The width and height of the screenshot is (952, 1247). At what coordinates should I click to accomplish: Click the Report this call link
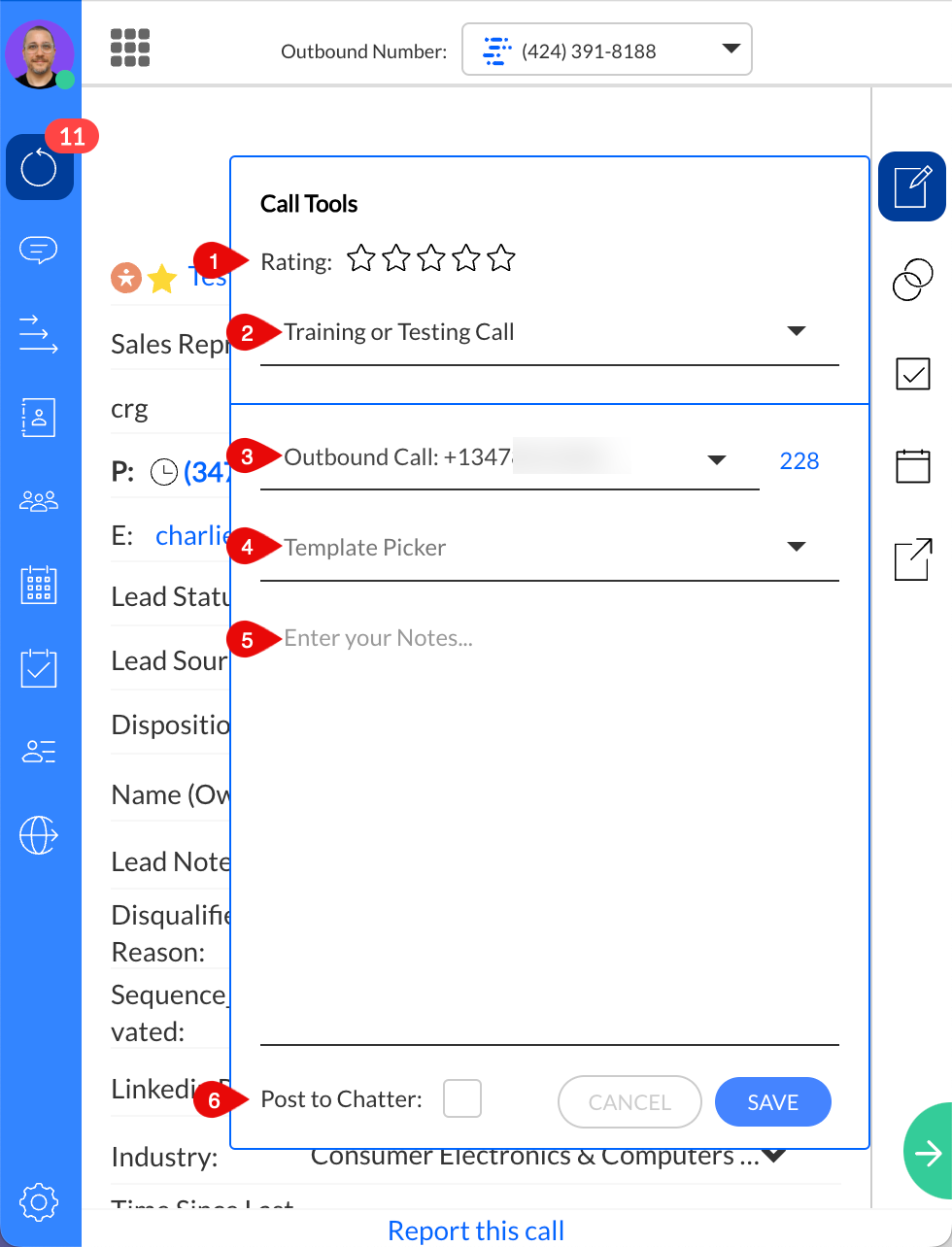pyautogui.click(x=476, y=1230)
